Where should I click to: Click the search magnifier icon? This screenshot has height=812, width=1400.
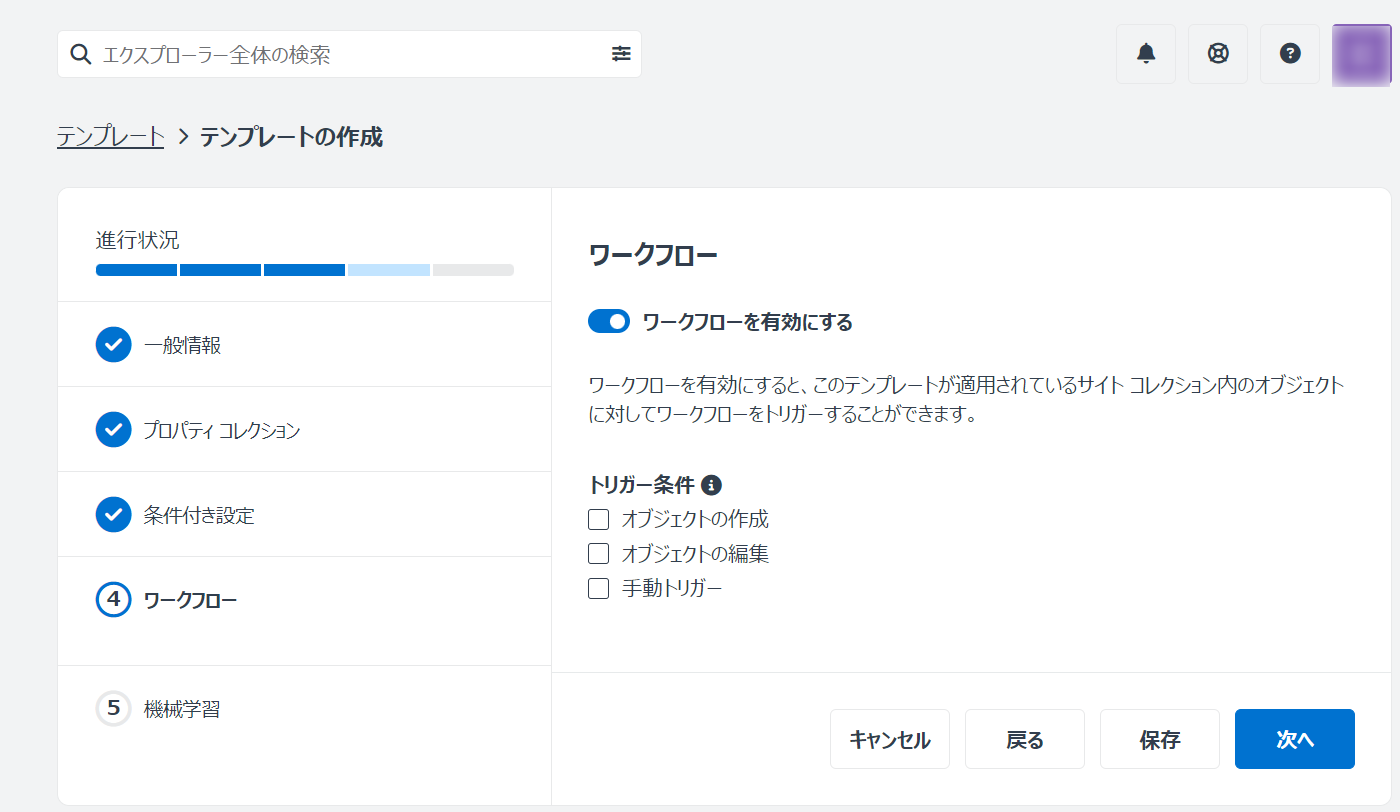tap(80, 53)
